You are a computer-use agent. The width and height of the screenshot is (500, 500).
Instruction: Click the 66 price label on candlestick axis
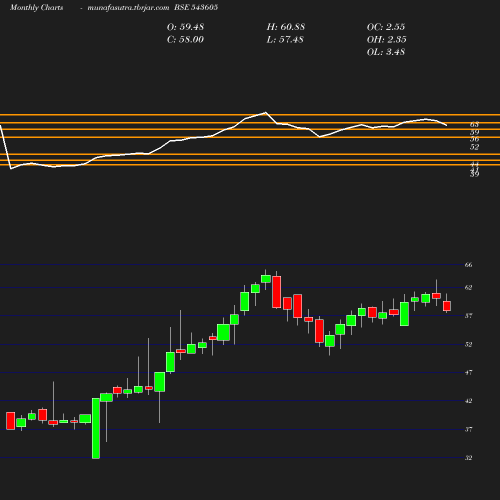[468, 265]
